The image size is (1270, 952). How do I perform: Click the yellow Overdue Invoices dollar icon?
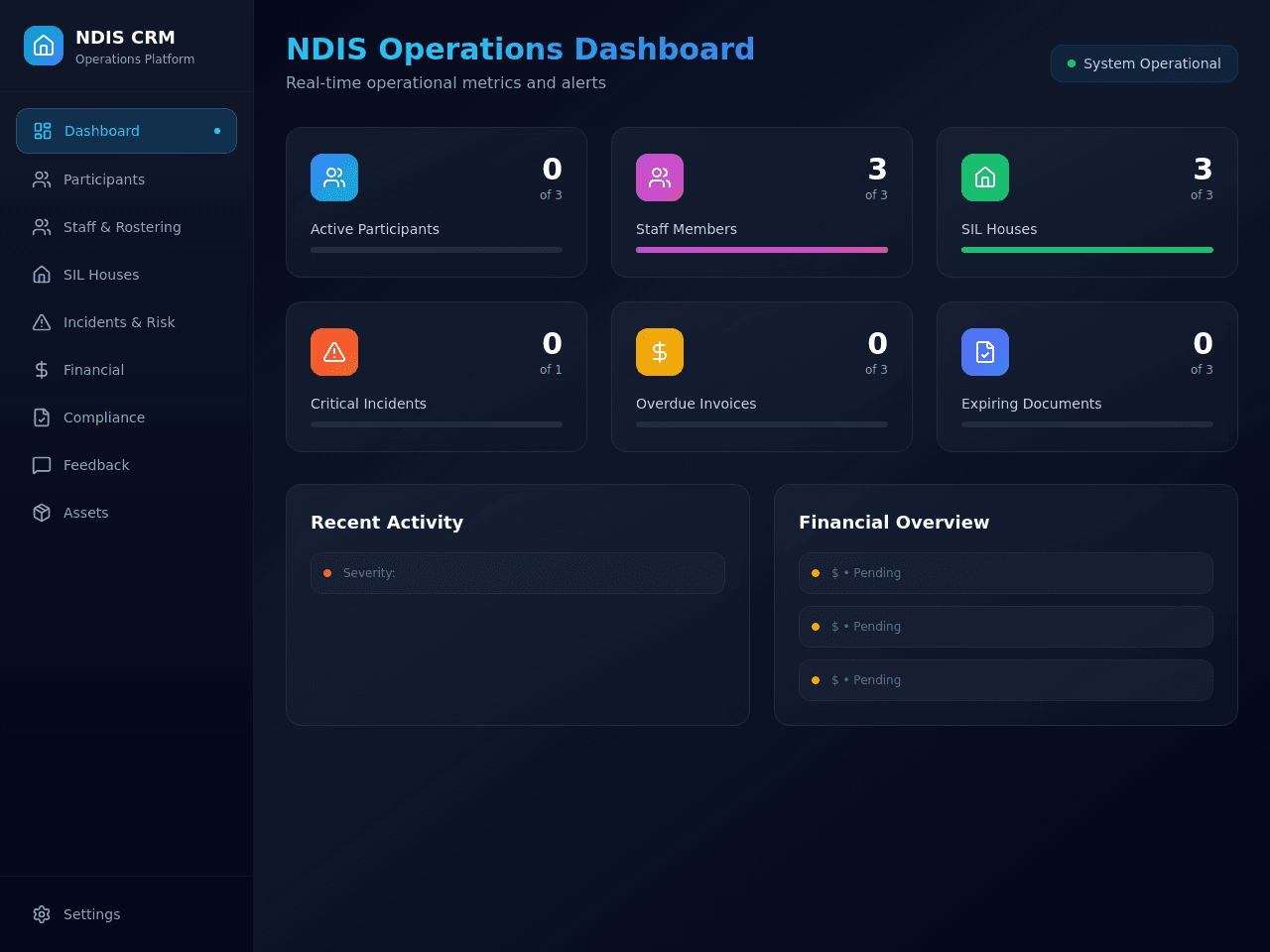pos(660,352)
